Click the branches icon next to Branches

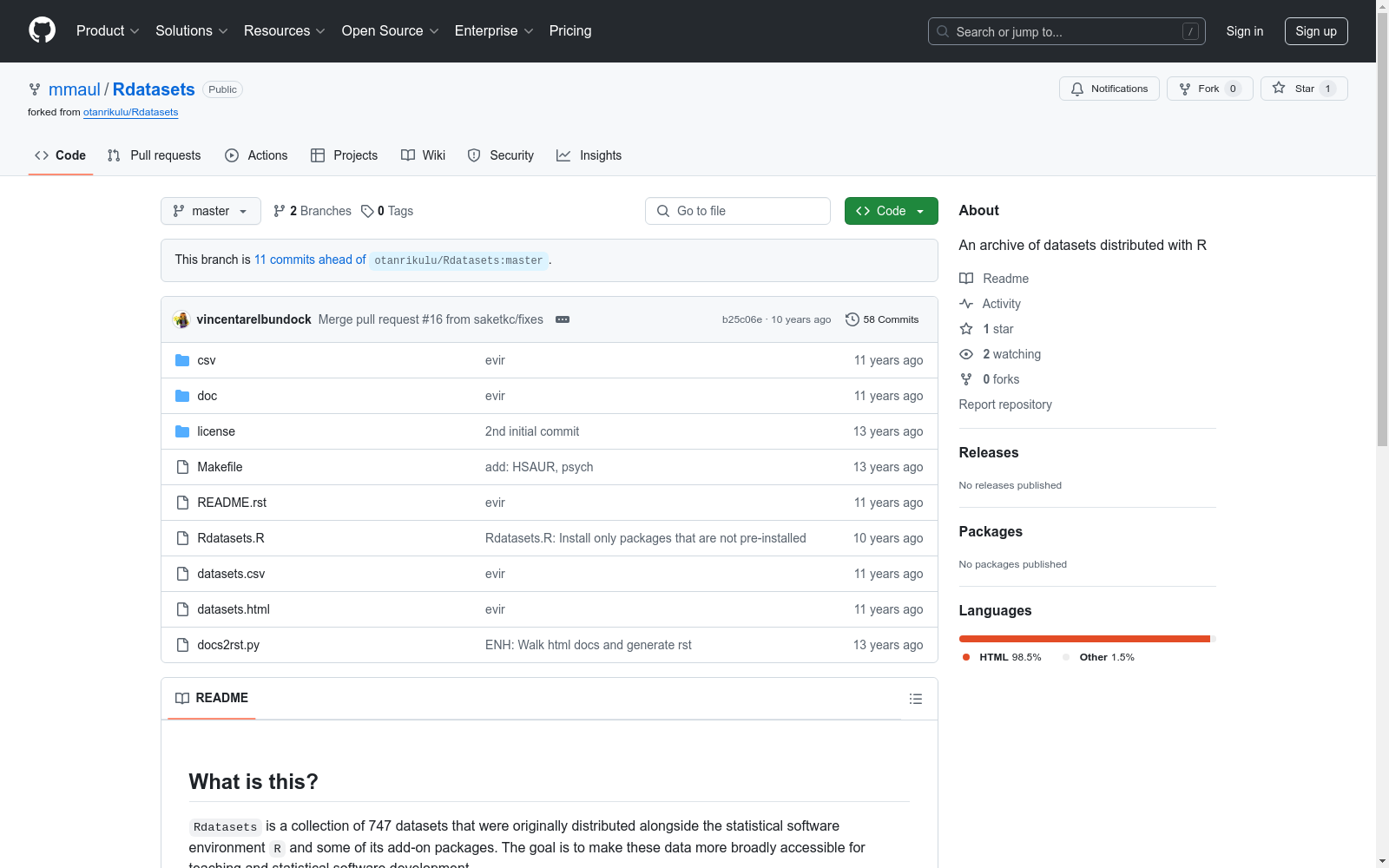280,211
